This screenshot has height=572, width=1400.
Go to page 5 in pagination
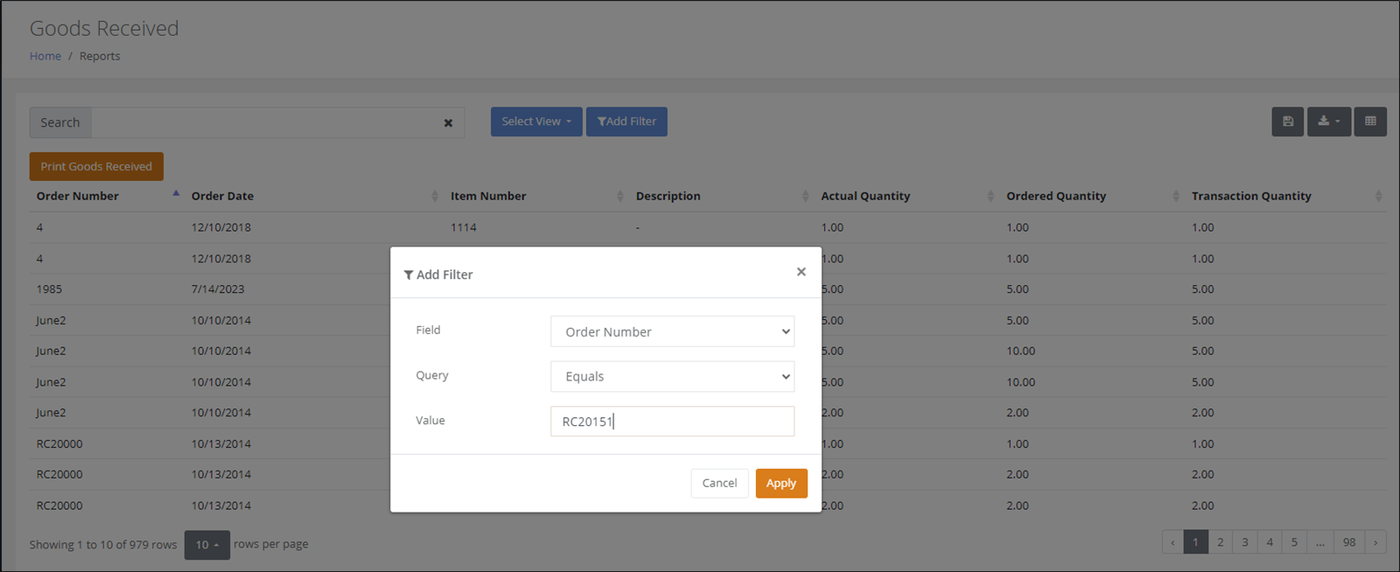(x=1294, y=542)
